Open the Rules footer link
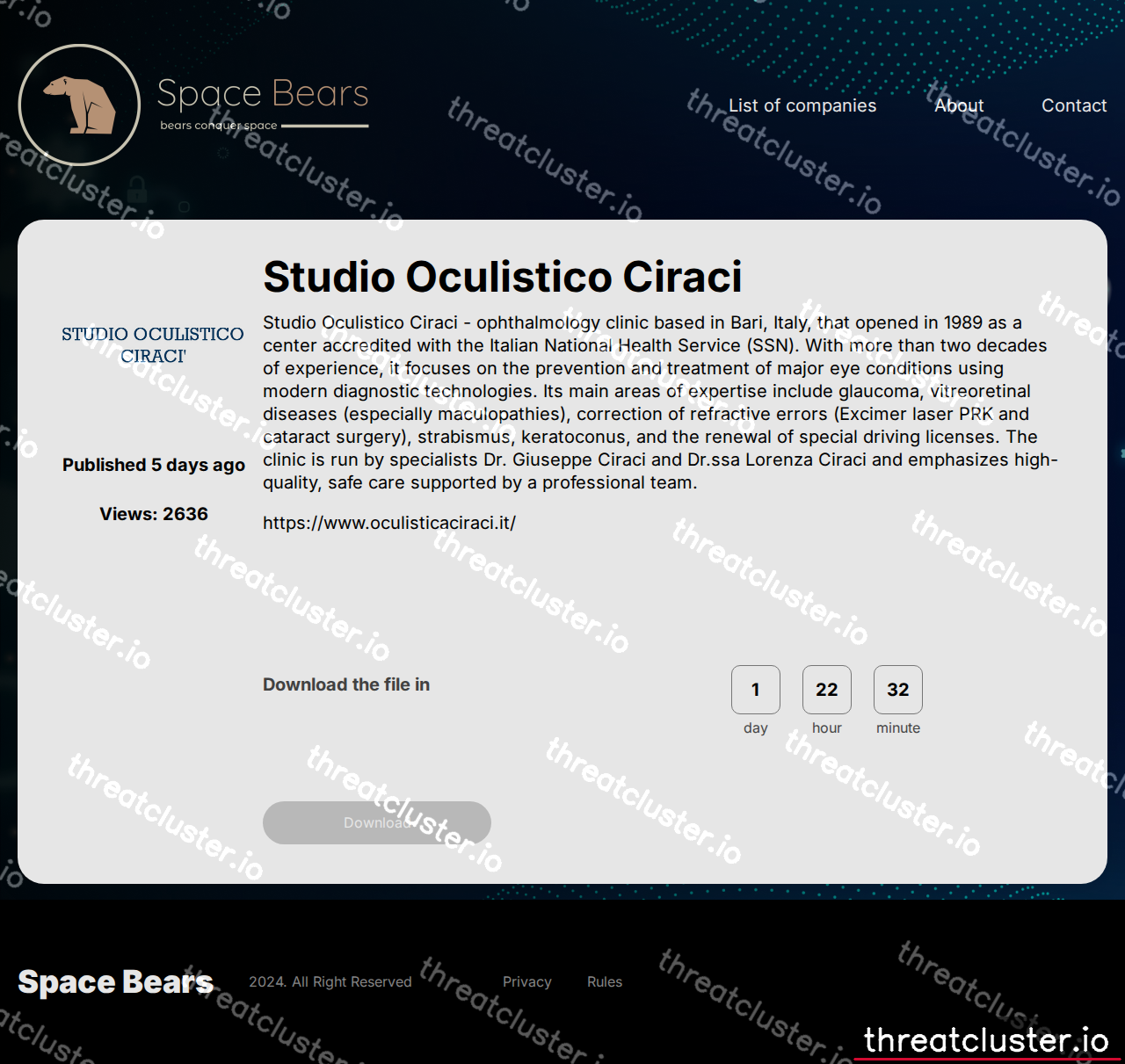The height and width of the screenshot is (1064, 1125). [x=605, y=981]
